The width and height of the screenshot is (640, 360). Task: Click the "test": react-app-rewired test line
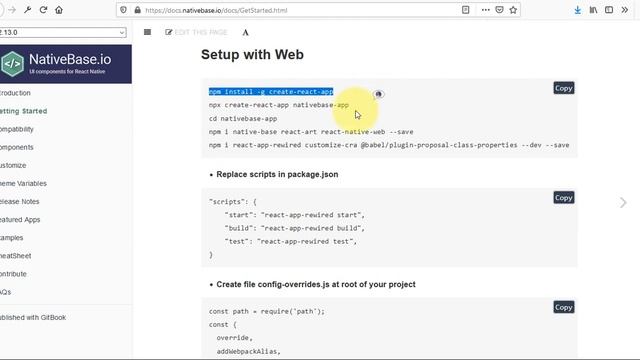point(291,242)
